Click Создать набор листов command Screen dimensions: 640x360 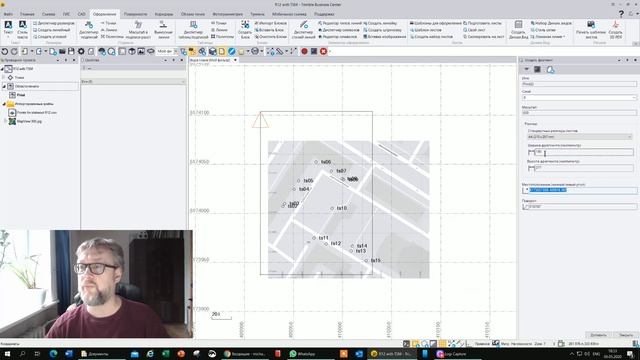click(x=431, y=37)
